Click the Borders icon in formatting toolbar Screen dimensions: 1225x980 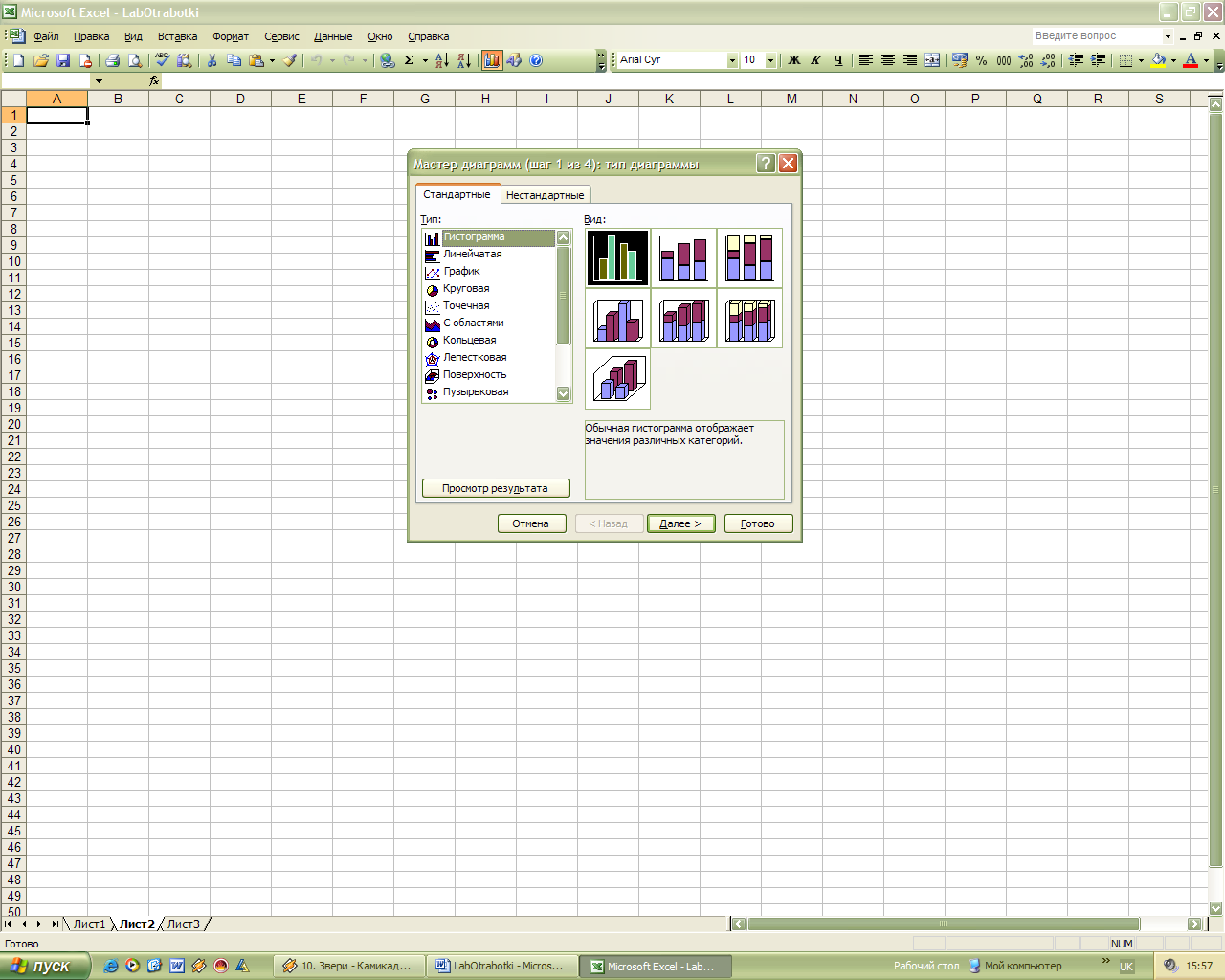(x=1126, y=60)
